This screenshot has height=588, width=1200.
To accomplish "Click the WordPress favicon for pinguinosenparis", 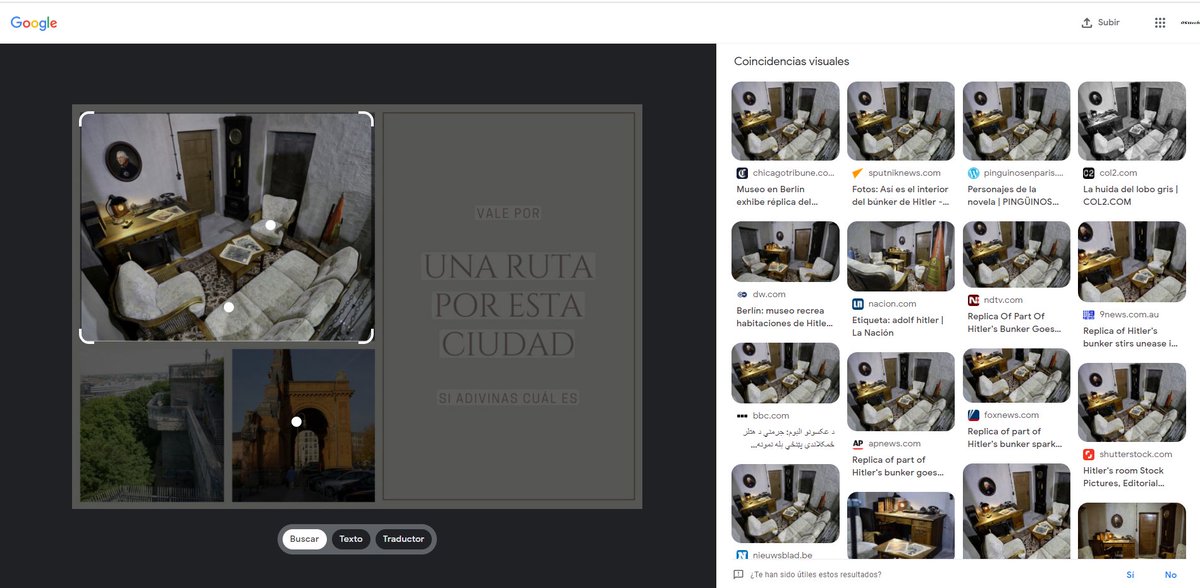I will click(x=974, y=173).
